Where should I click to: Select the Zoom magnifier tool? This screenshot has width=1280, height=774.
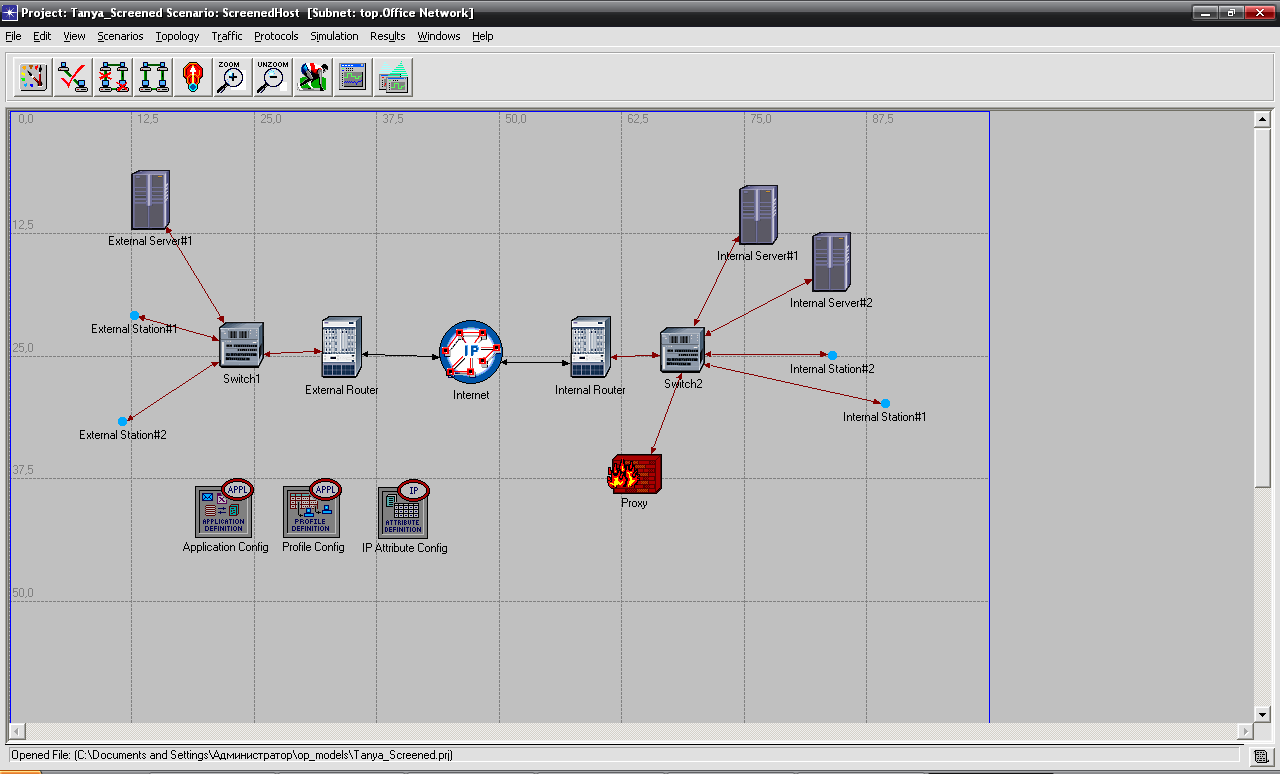point(232,77)
